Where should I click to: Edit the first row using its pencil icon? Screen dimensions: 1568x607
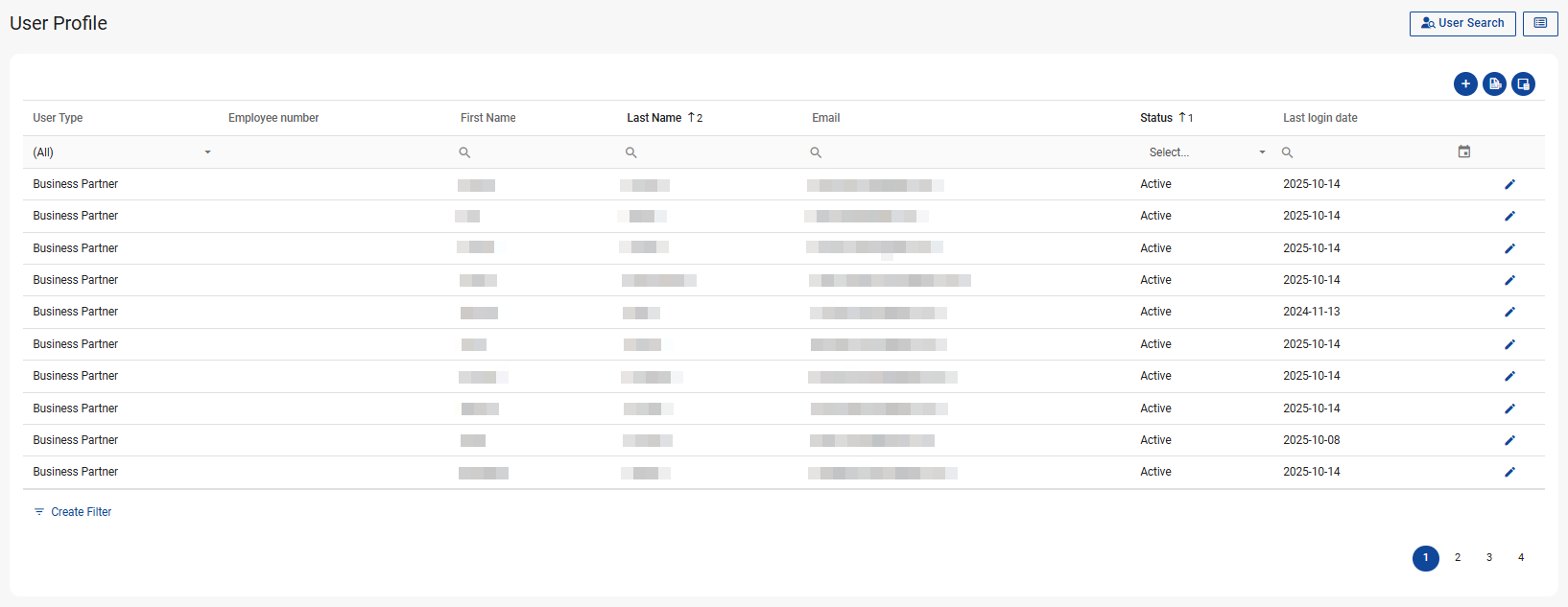[x=1509, y=184]
